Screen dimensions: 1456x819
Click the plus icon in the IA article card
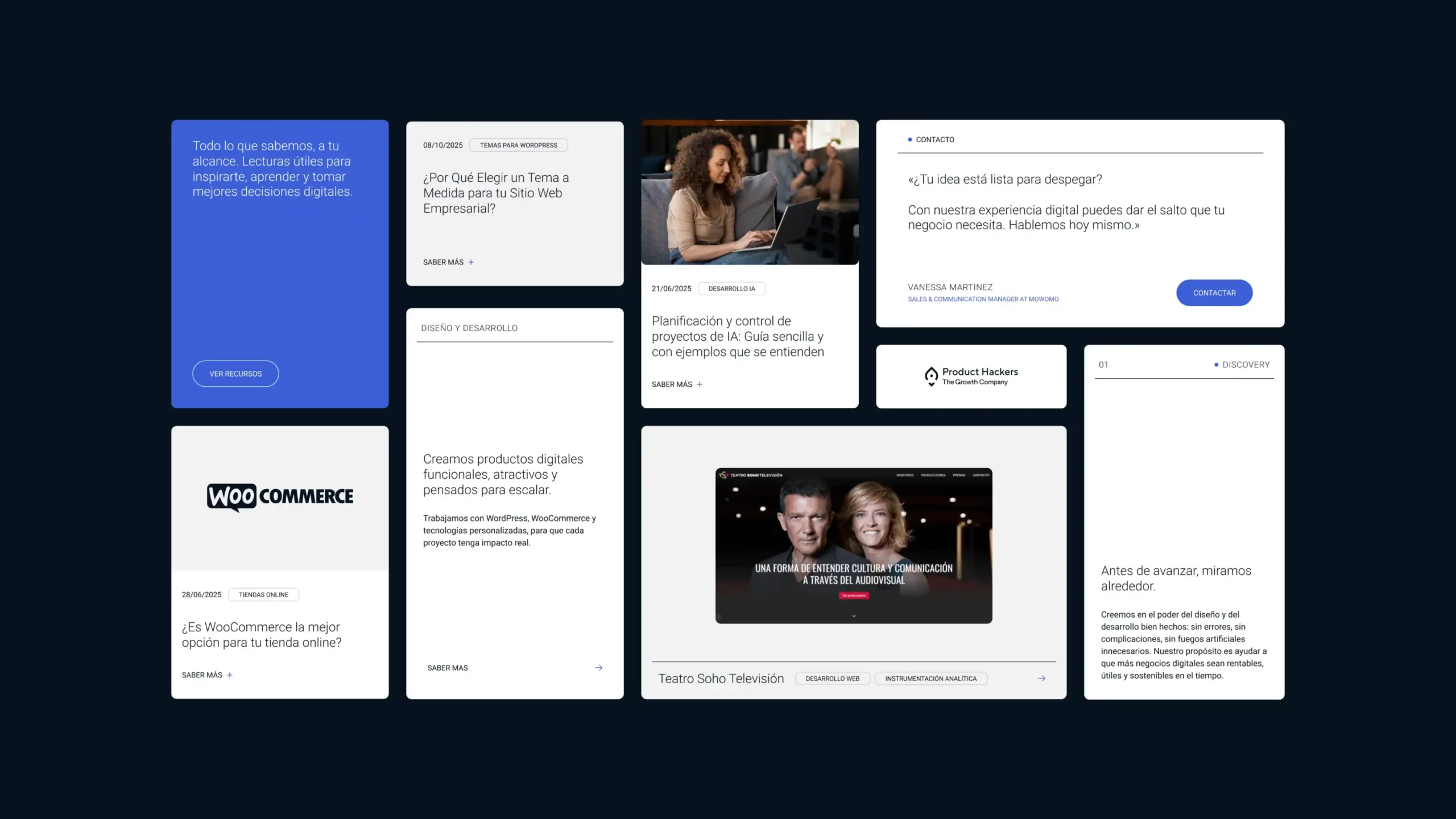700,384
